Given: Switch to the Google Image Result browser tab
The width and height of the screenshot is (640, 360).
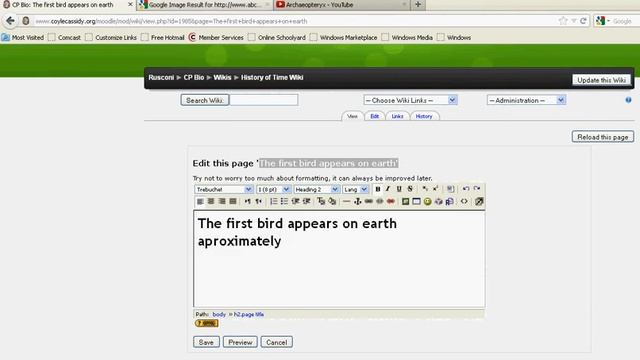Looking at the screenshot, I should [x=204, y=5].
